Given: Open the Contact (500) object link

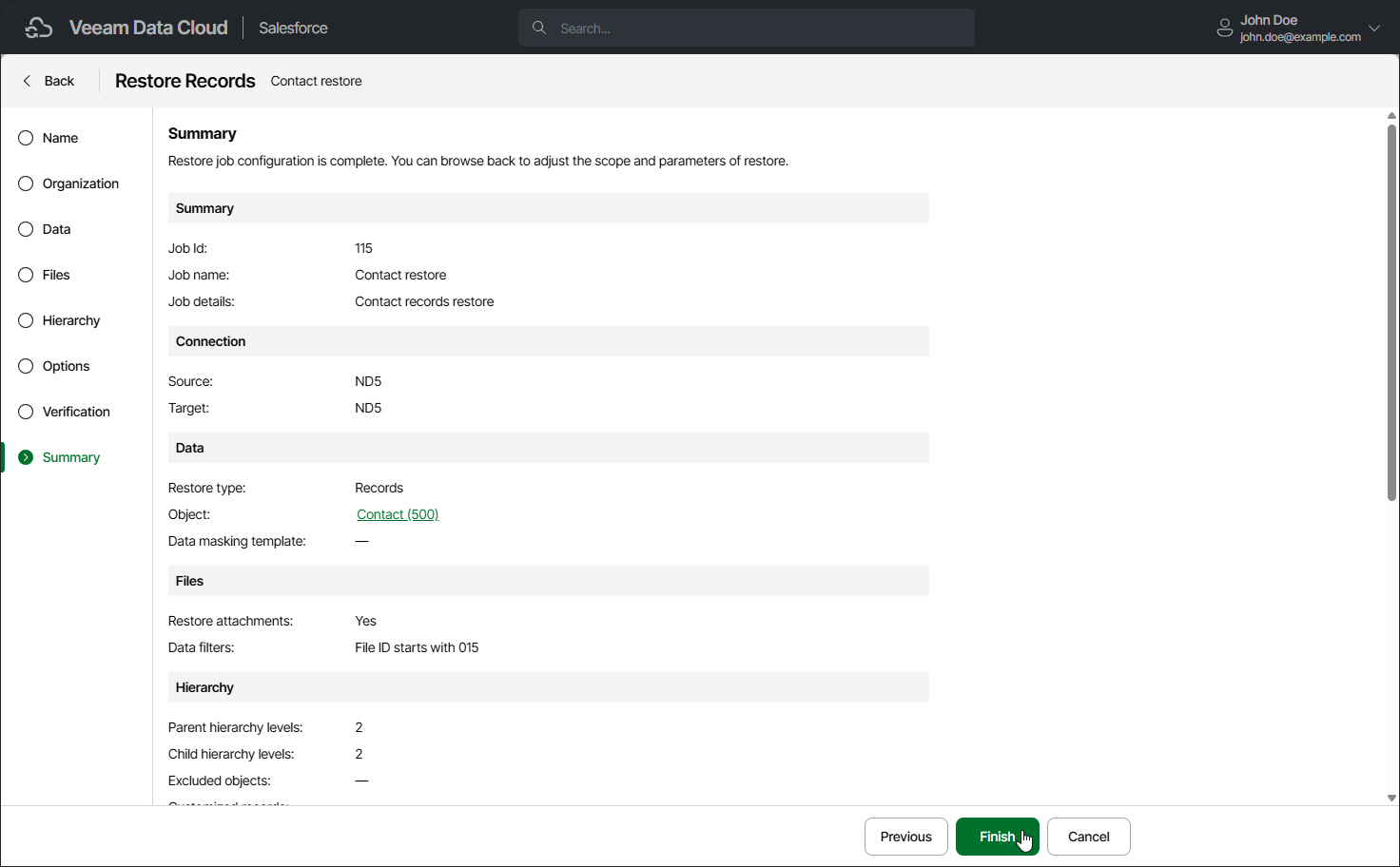Looking at the screenshot, I should (x=398, y=514).
